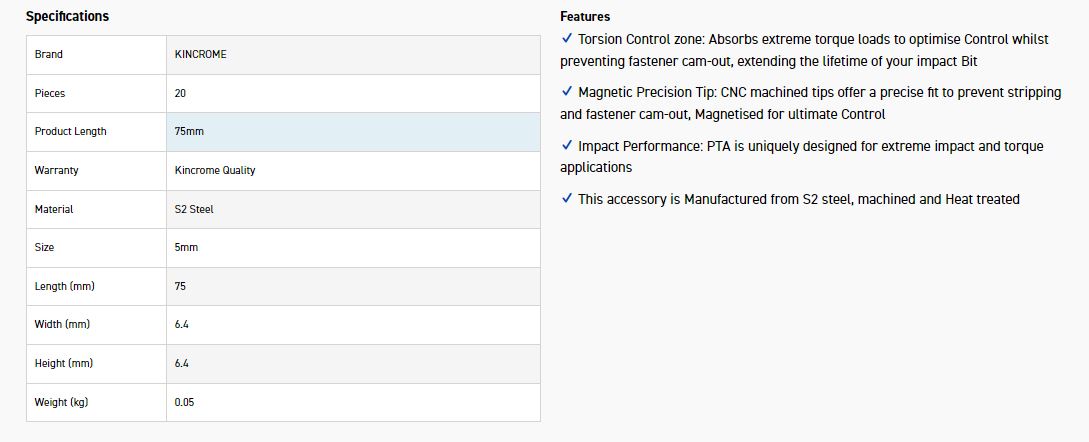Viewport: 1089px width, 442px height.
Task: Click the checkmark beside Magnetic Precision Tip
Action: click(567, 92)
